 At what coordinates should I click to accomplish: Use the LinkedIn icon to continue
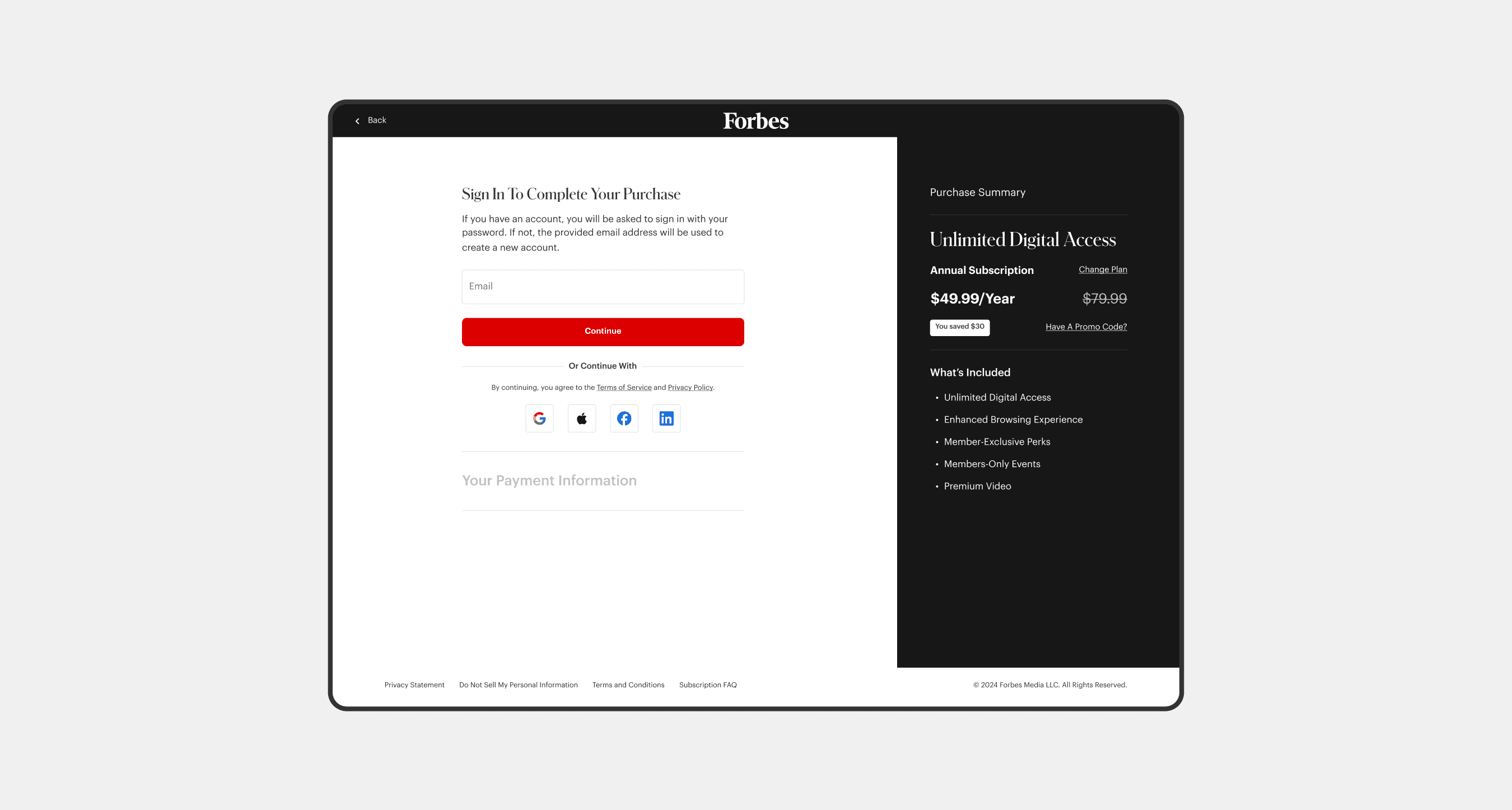[x=666, y=418]
